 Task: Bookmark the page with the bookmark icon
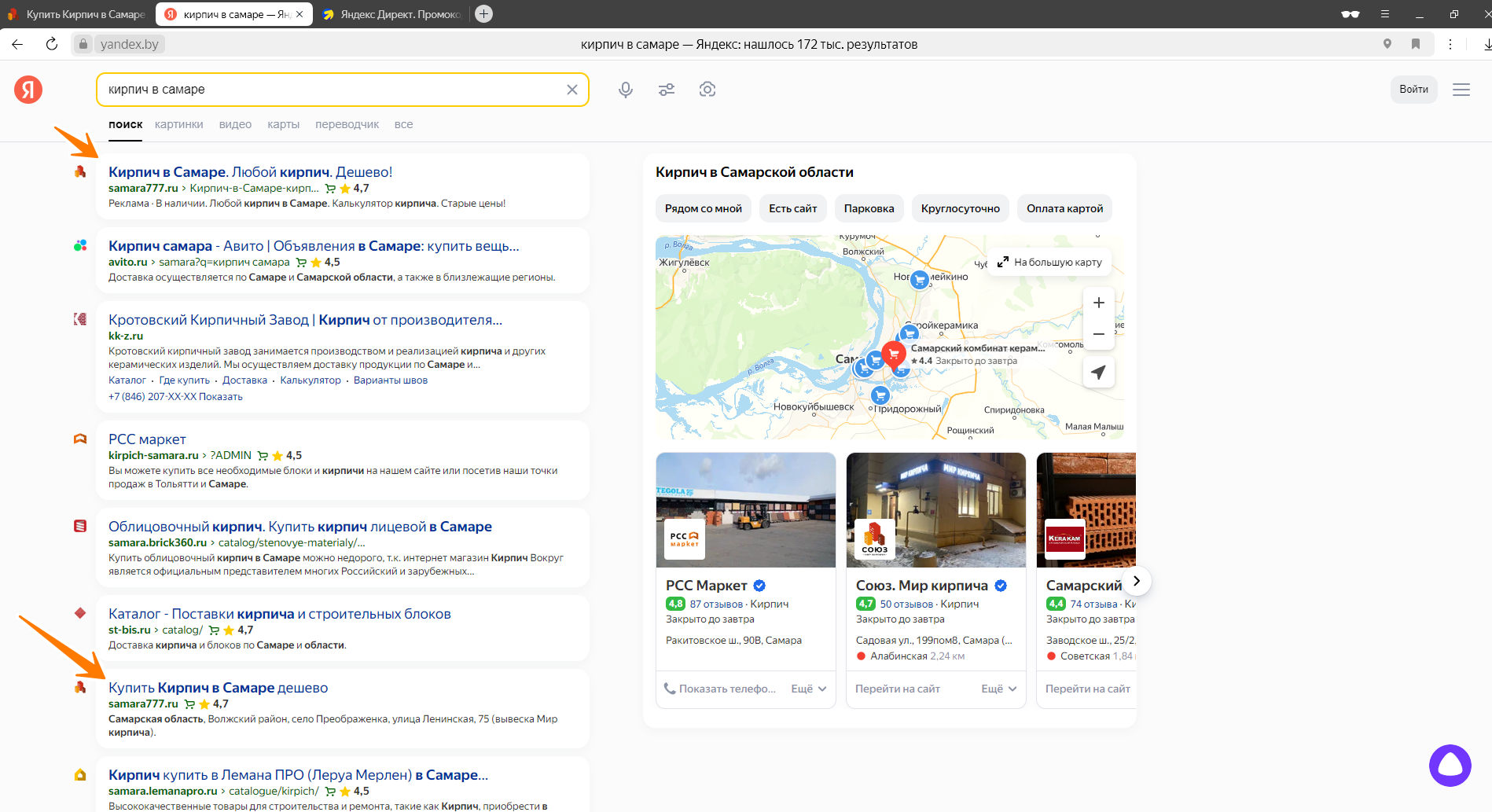click(x=1416, y=44)
